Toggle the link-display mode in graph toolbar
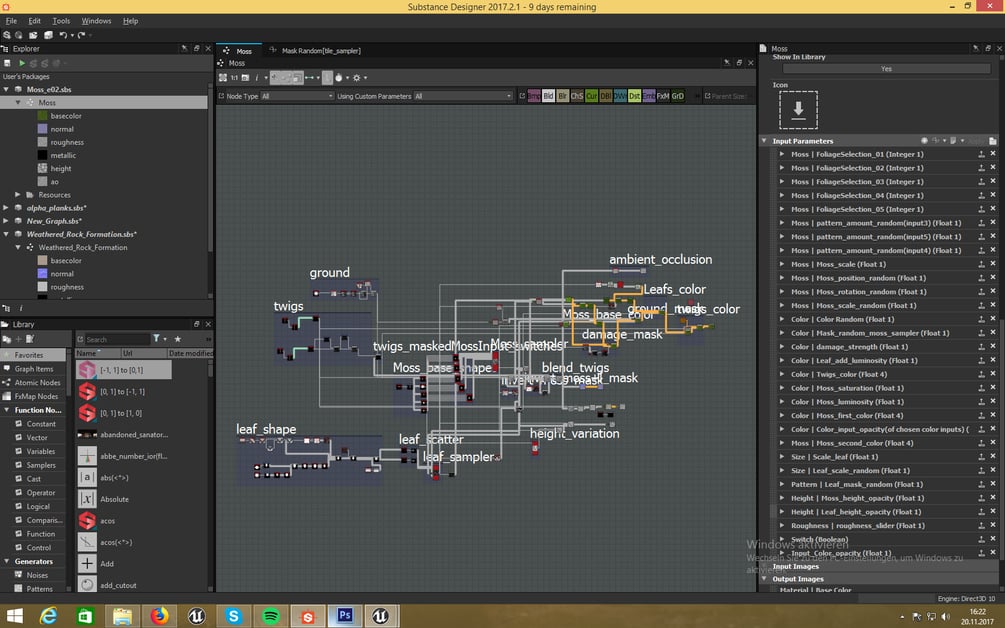This screenshot has height=628, width=1005. [310, 78]
